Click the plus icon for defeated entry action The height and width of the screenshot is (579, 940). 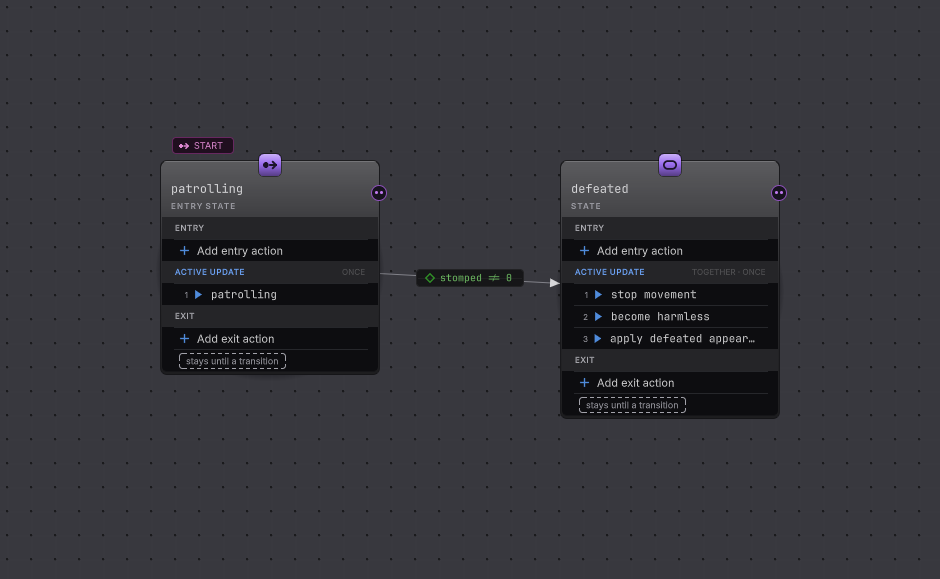(584, 251)
